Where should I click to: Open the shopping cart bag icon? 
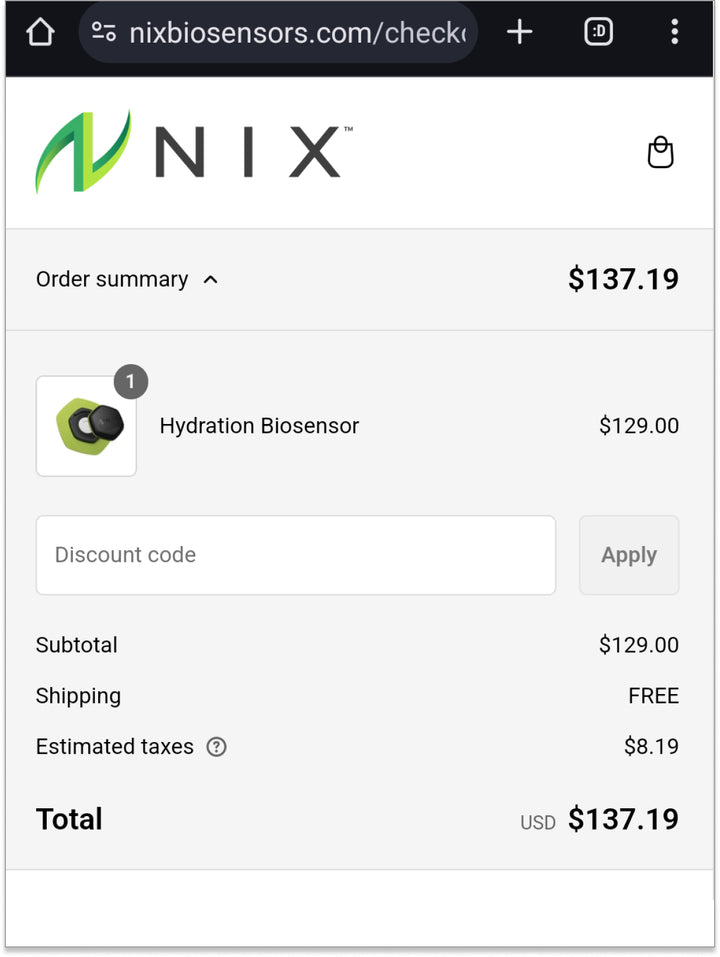click(x=661, y=153)
